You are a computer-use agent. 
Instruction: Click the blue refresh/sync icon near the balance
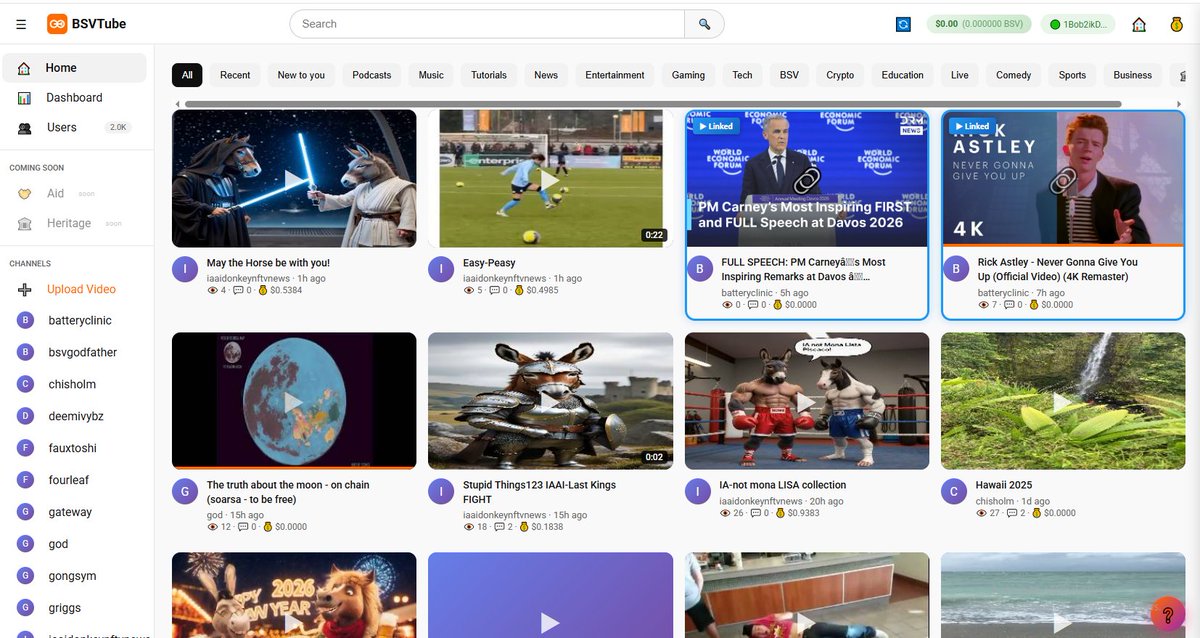pos(903,24)
